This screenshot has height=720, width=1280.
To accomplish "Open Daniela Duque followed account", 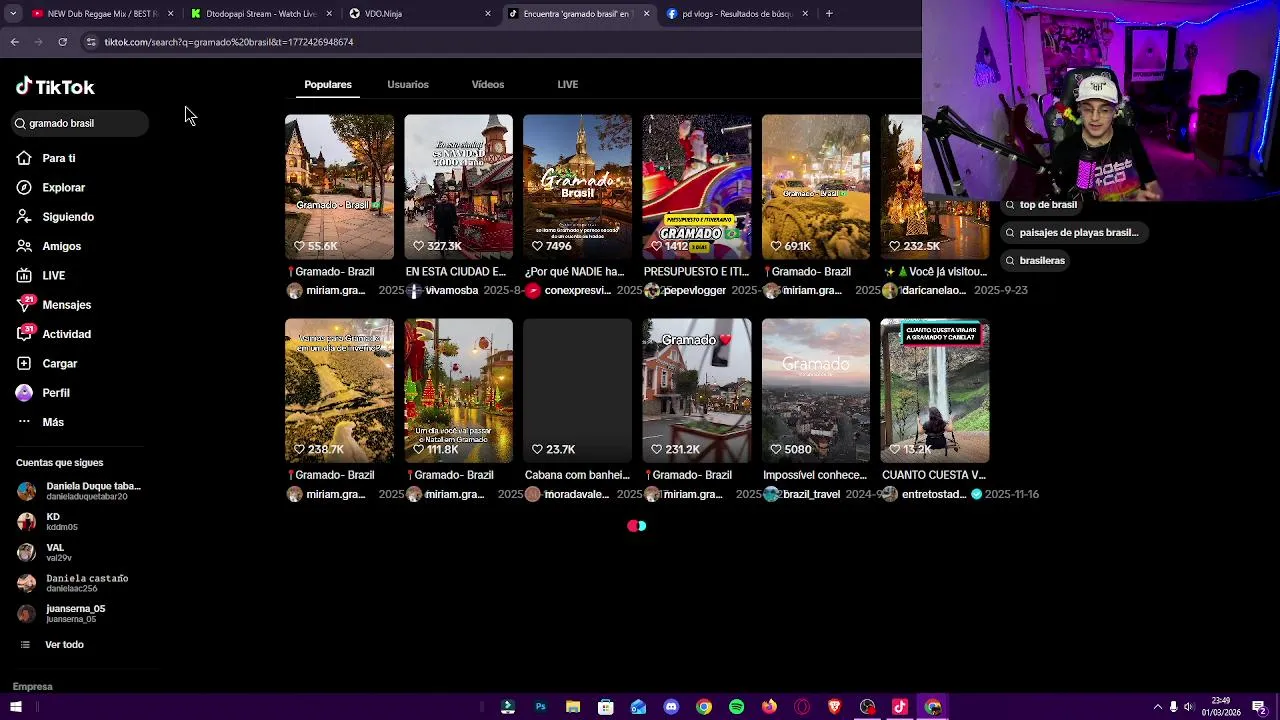I will pyautogui.click(x=80, y=491).
